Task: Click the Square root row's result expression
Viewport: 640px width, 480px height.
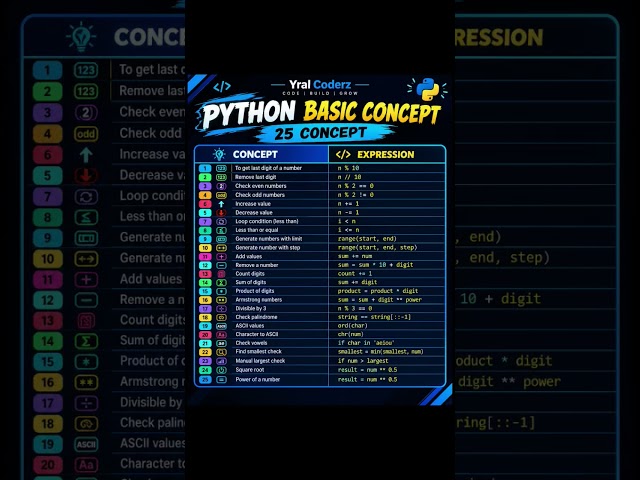Action: click(367, 370)
